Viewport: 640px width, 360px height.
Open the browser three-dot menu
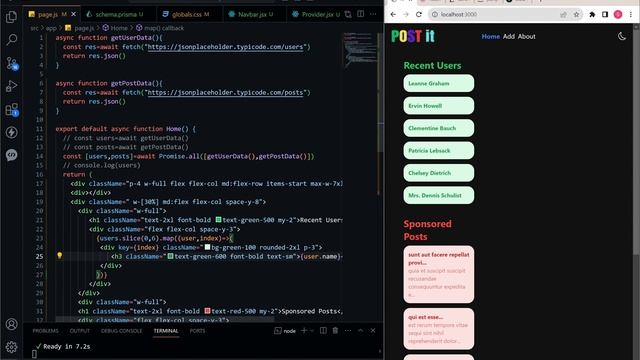pos(631,14)
